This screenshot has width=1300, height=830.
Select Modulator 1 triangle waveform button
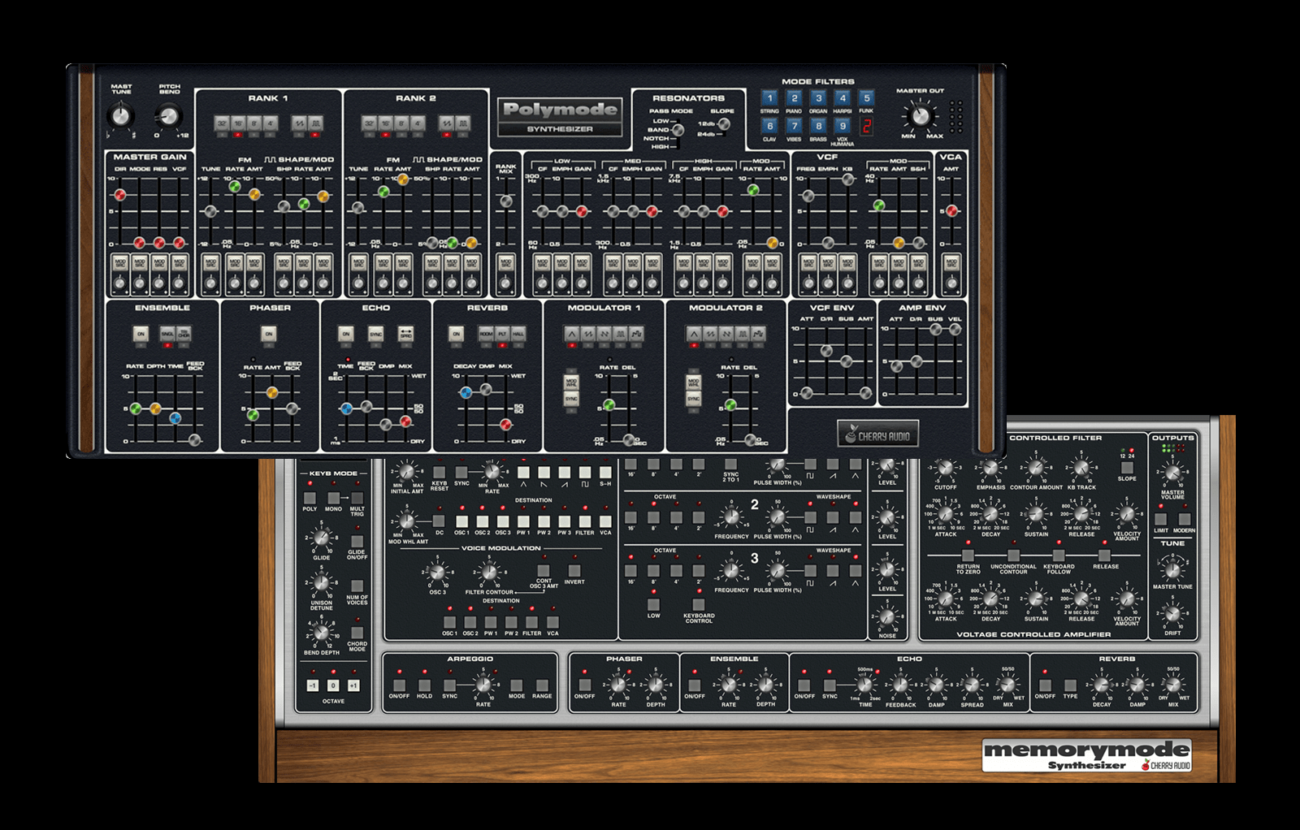pos(572,333)
